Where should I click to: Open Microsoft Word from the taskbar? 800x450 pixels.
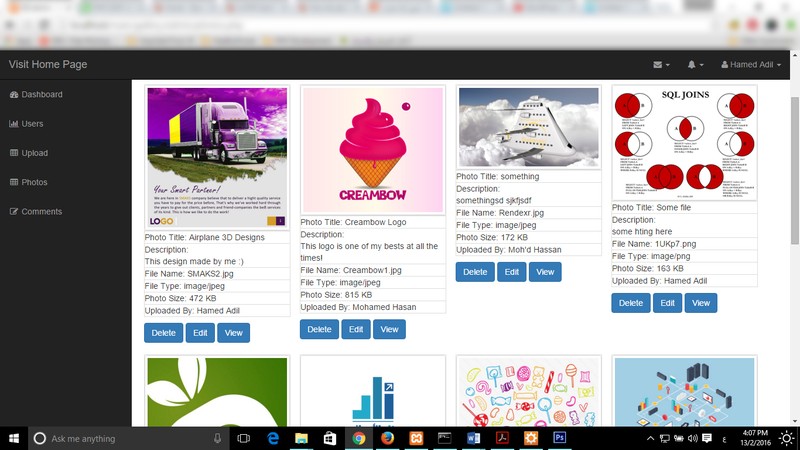point(474,438)
